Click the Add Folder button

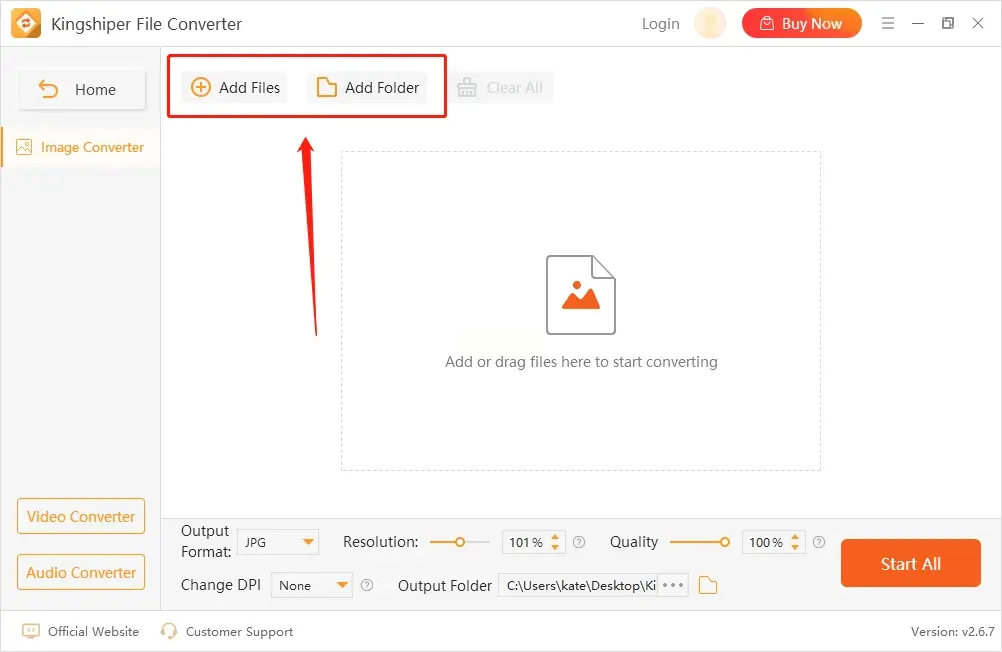click(x=367, y=88)
